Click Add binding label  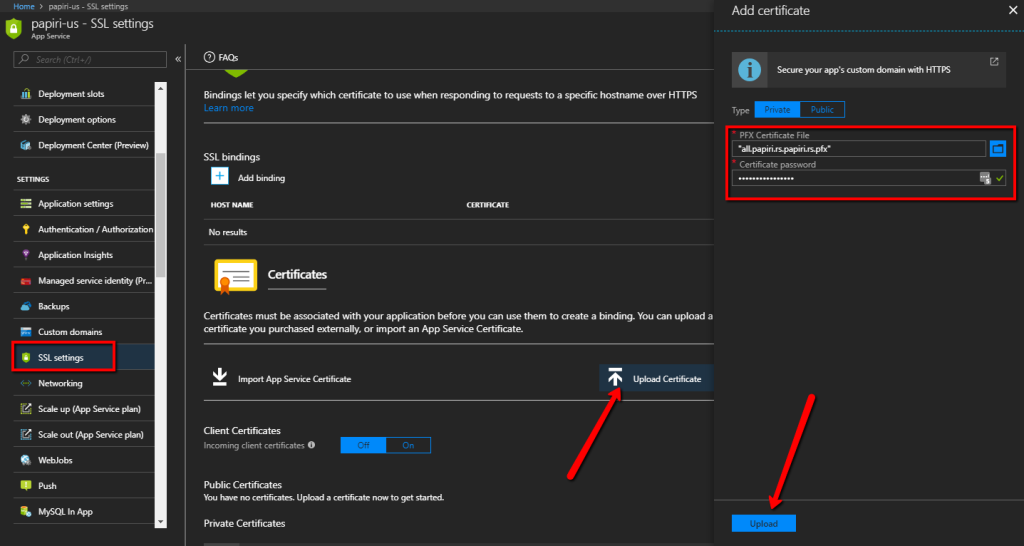(x=261, y=178)
